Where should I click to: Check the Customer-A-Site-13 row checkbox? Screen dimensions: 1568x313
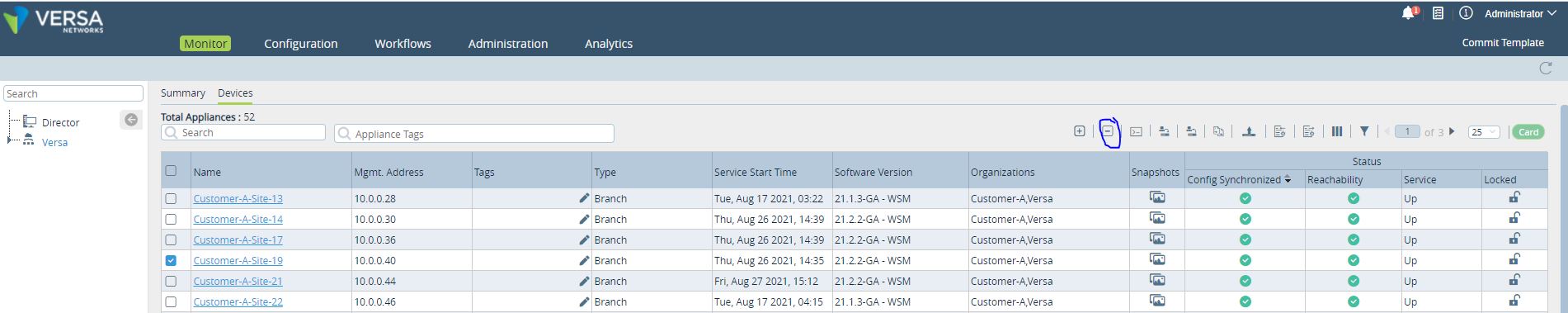point(171,198)
